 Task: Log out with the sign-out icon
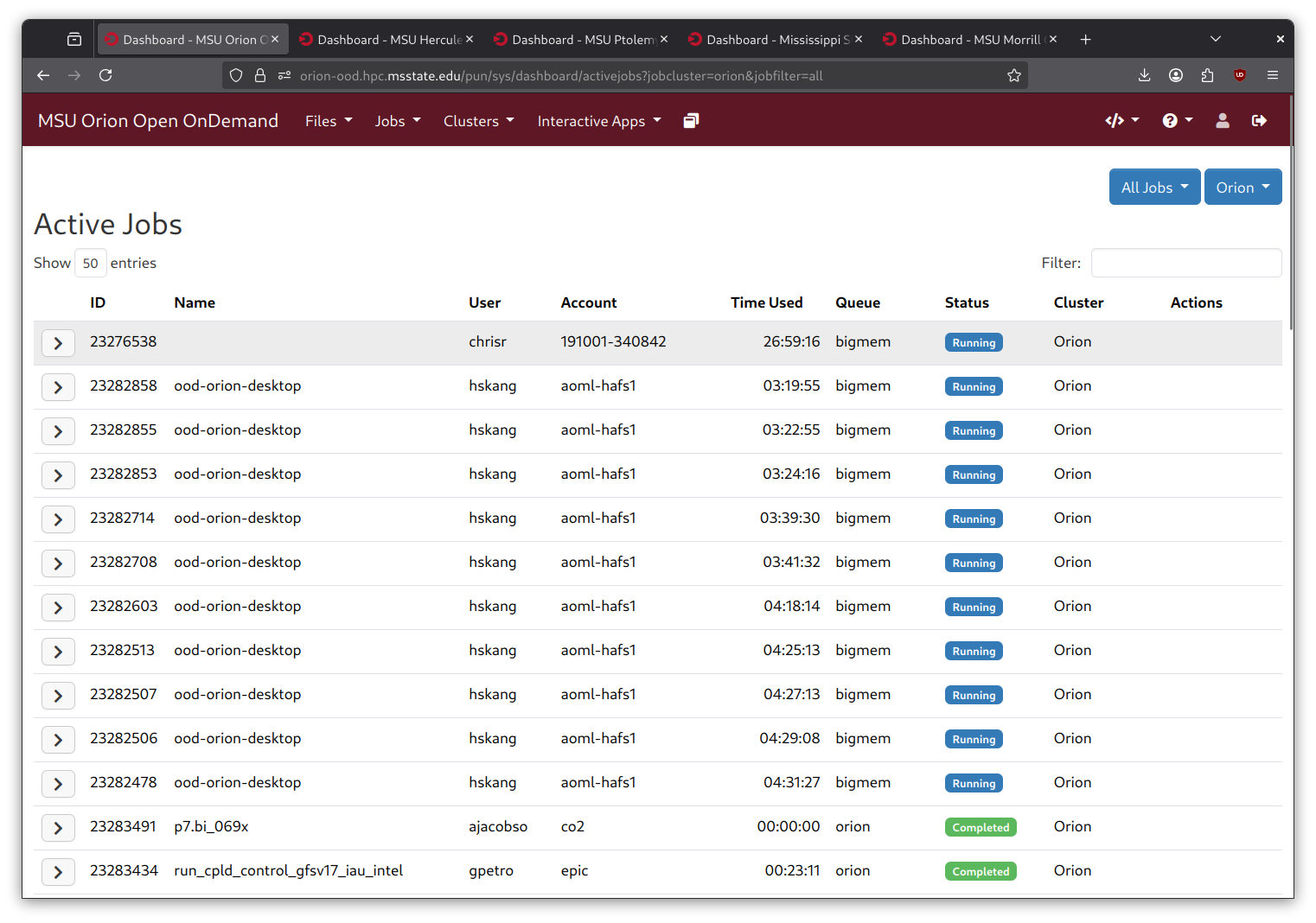[x=1259, y=121]
